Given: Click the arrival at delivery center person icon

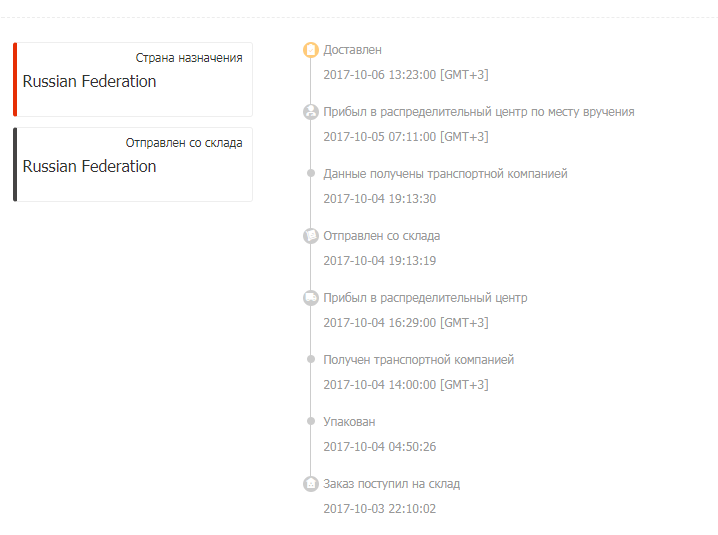Looking at the screenshot, I should pyautogui.click(x=311, y=111).
